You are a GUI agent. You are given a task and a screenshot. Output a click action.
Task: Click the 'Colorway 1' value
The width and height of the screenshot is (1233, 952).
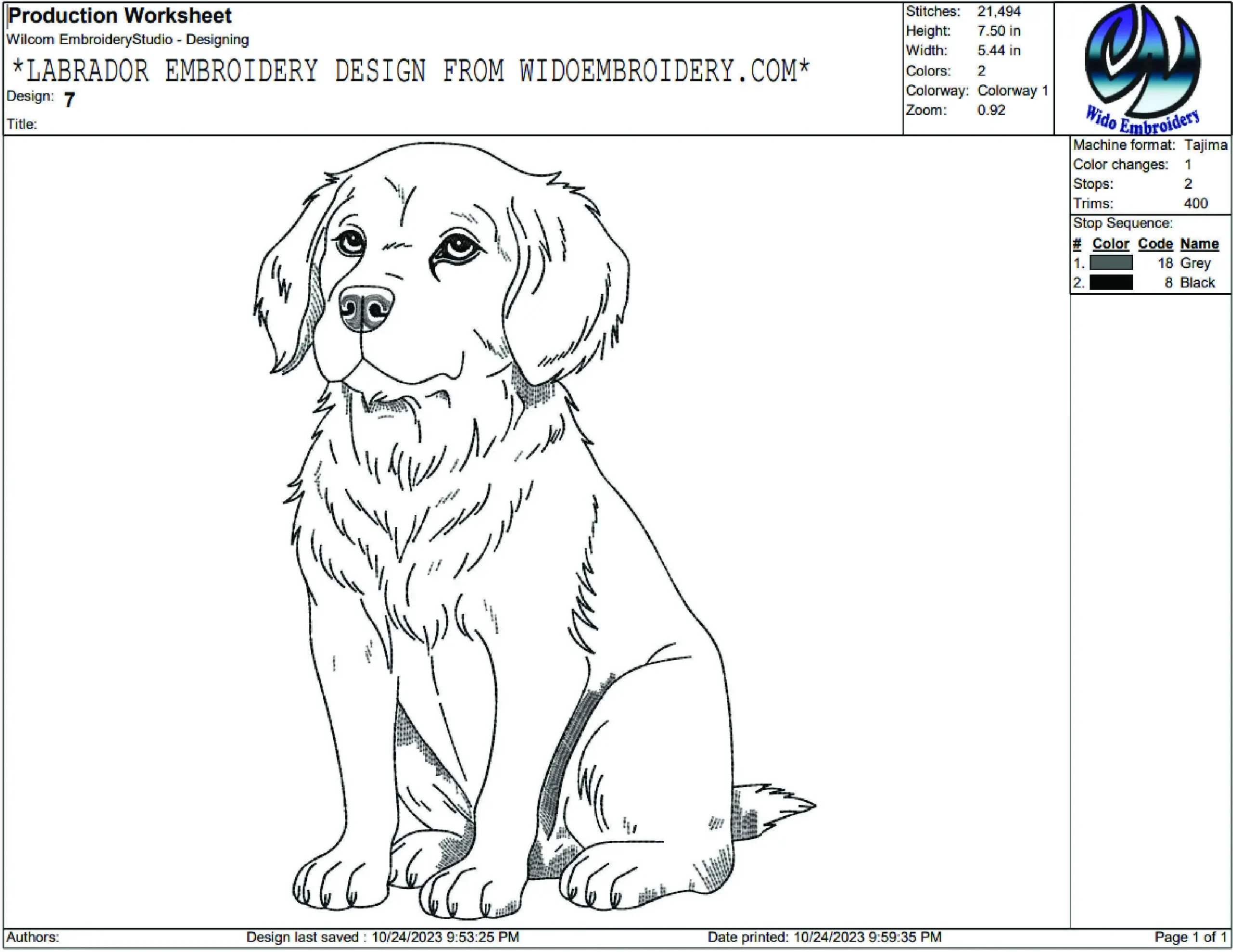coord(1013,91)
